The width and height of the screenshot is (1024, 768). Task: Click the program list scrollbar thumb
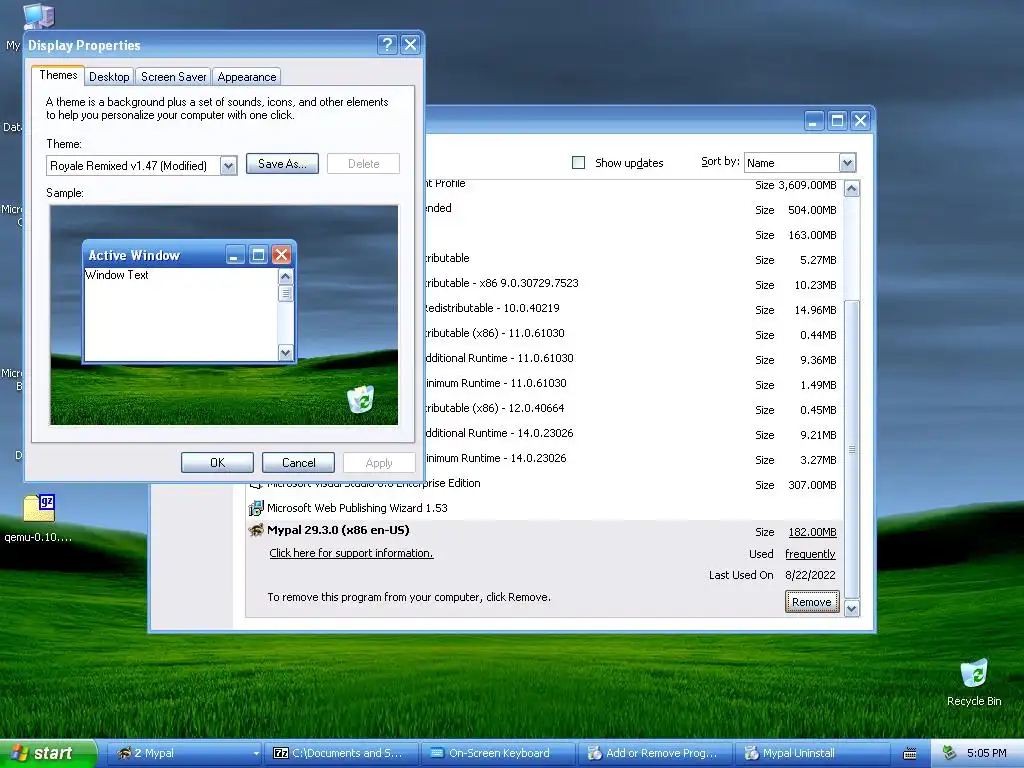(x=852, y=449)
